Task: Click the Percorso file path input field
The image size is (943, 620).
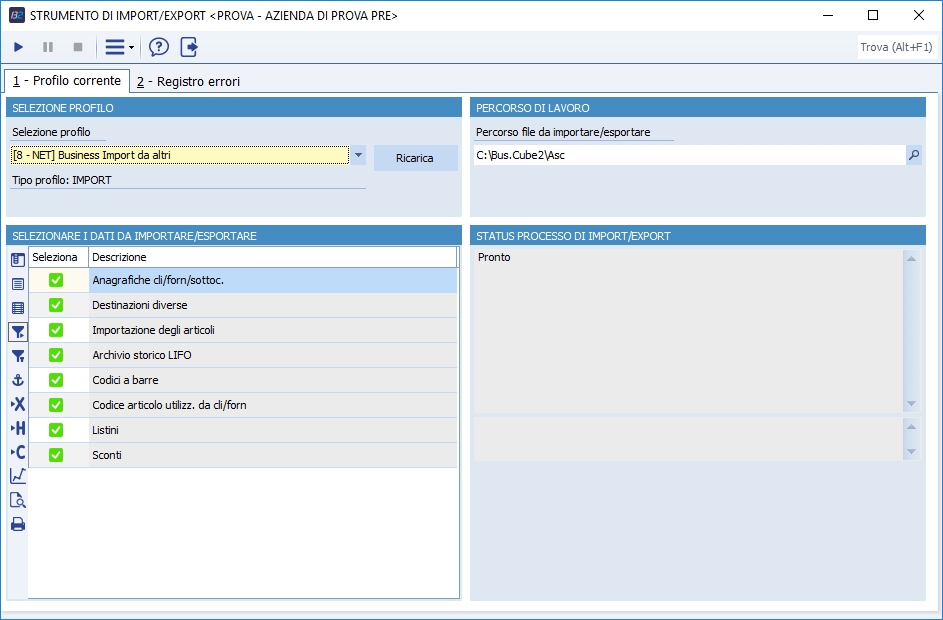Action: [x=688, y=155]
